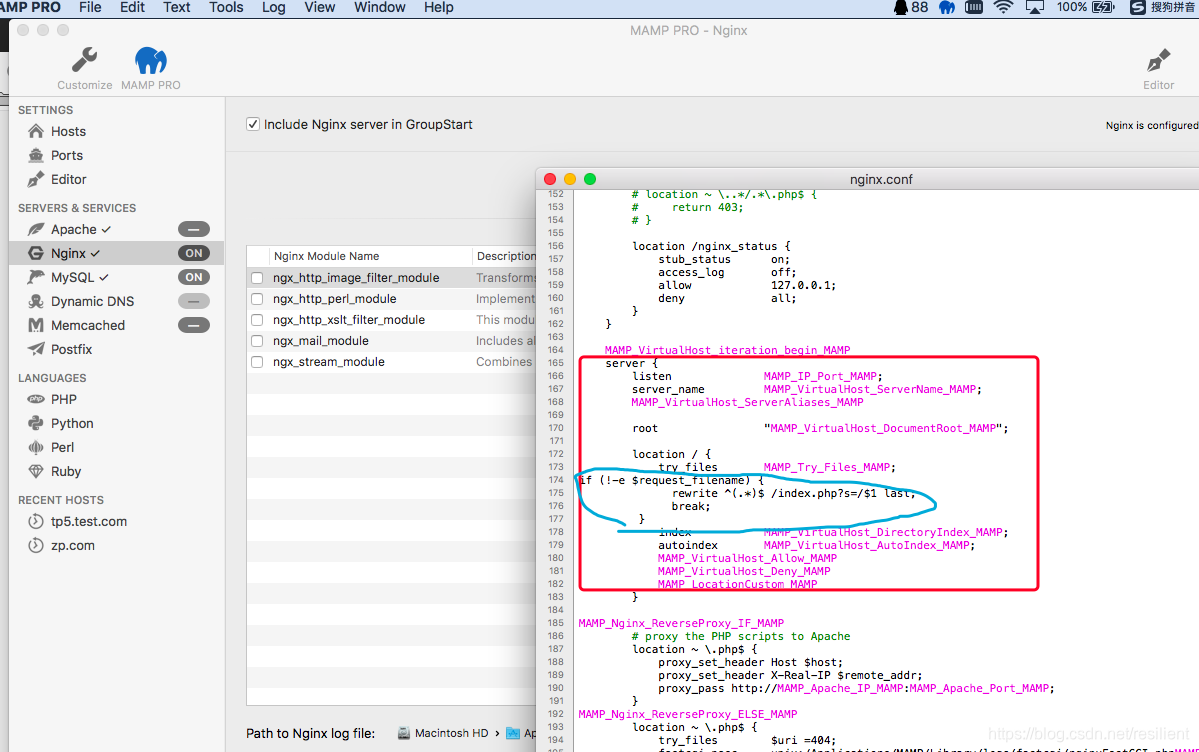Click line 174 in nginx.conf editor
This screenshot has width=1199, height=752.
coord(671,480)
